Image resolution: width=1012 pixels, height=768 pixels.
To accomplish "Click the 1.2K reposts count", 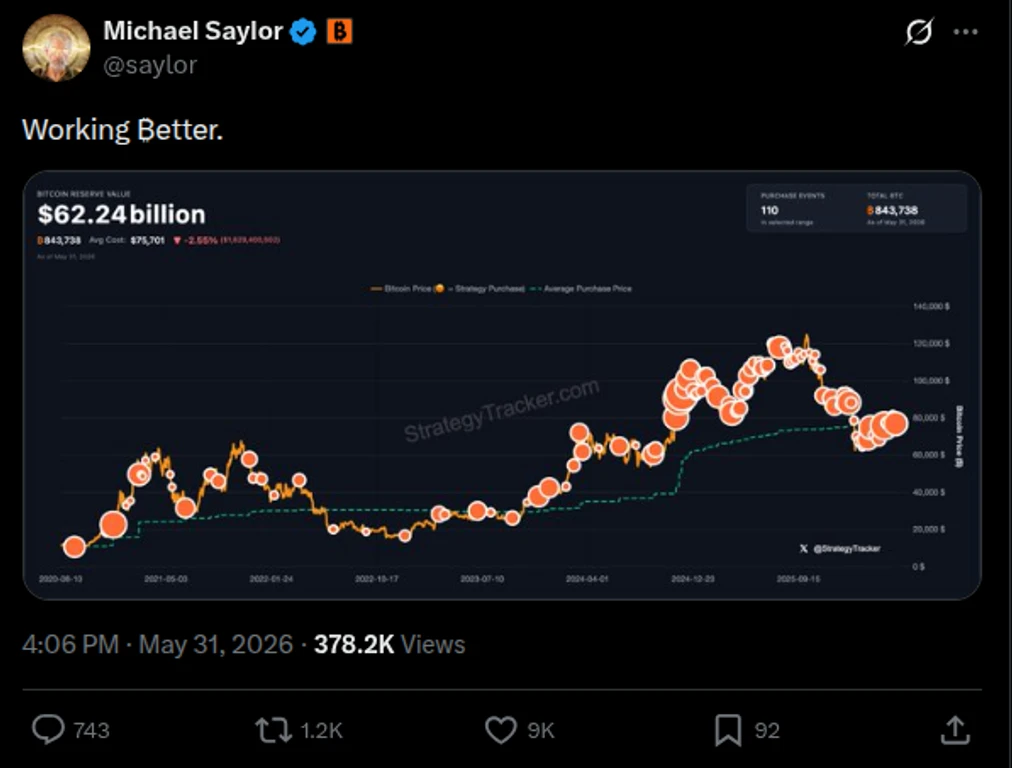I will click(x=321, y=731).
